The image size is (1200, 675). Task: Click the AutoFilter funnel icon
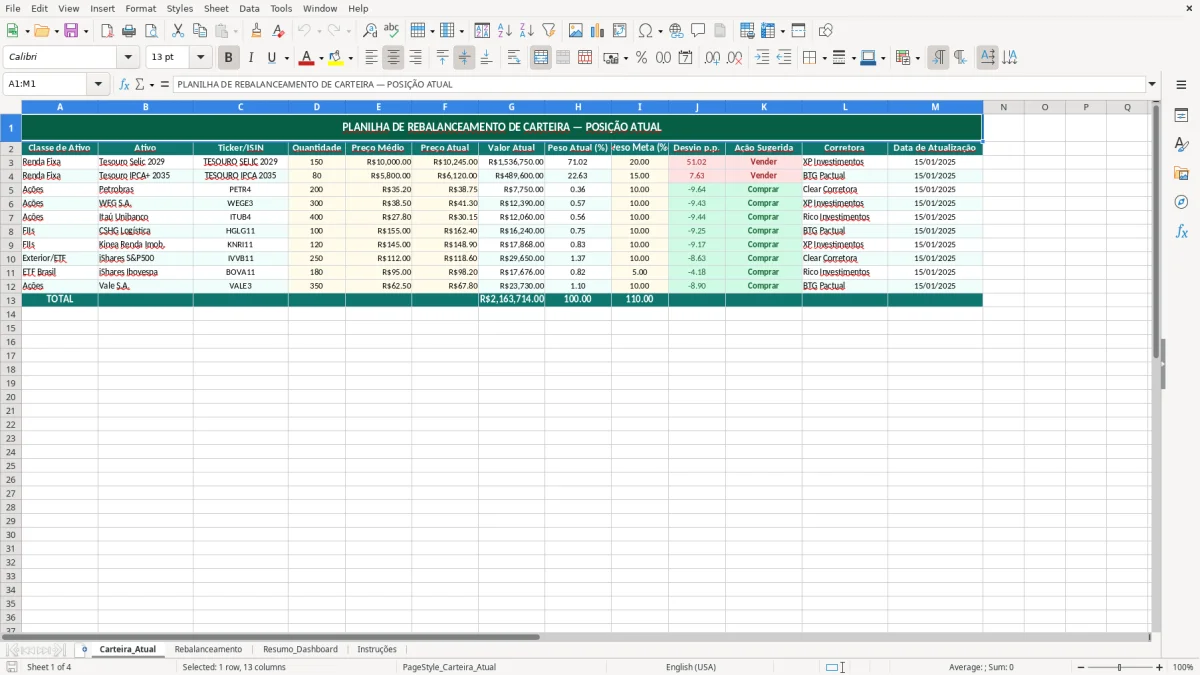click(x=549, y=31)
